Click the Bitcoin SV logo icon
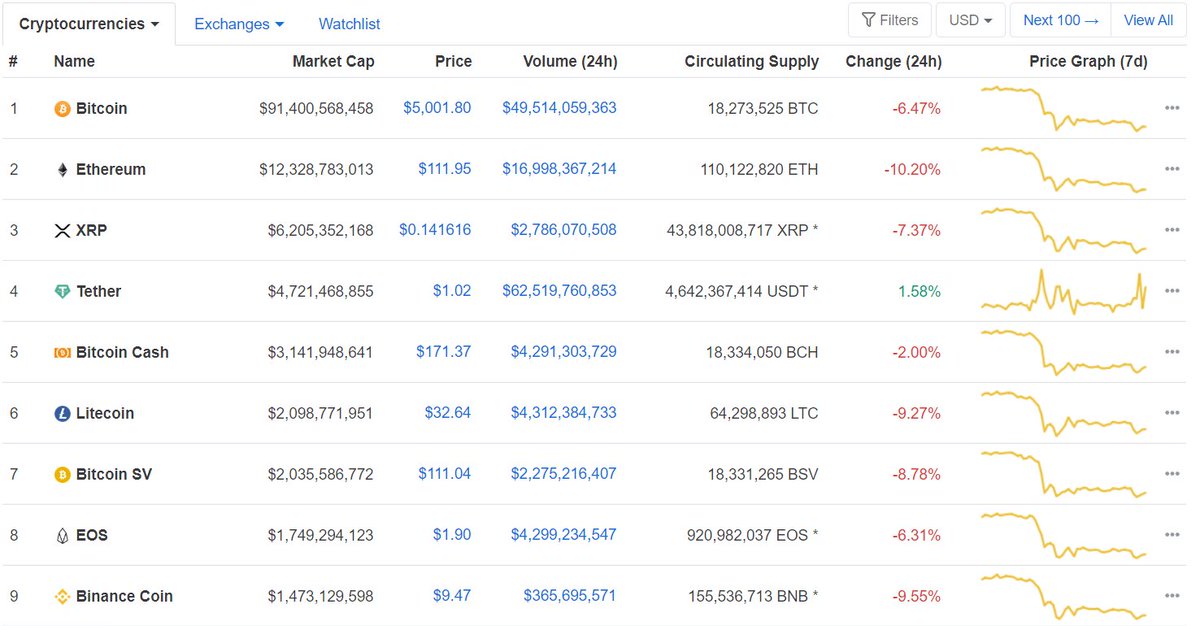This screenshot has width=1200, height=626. (62, 475)
